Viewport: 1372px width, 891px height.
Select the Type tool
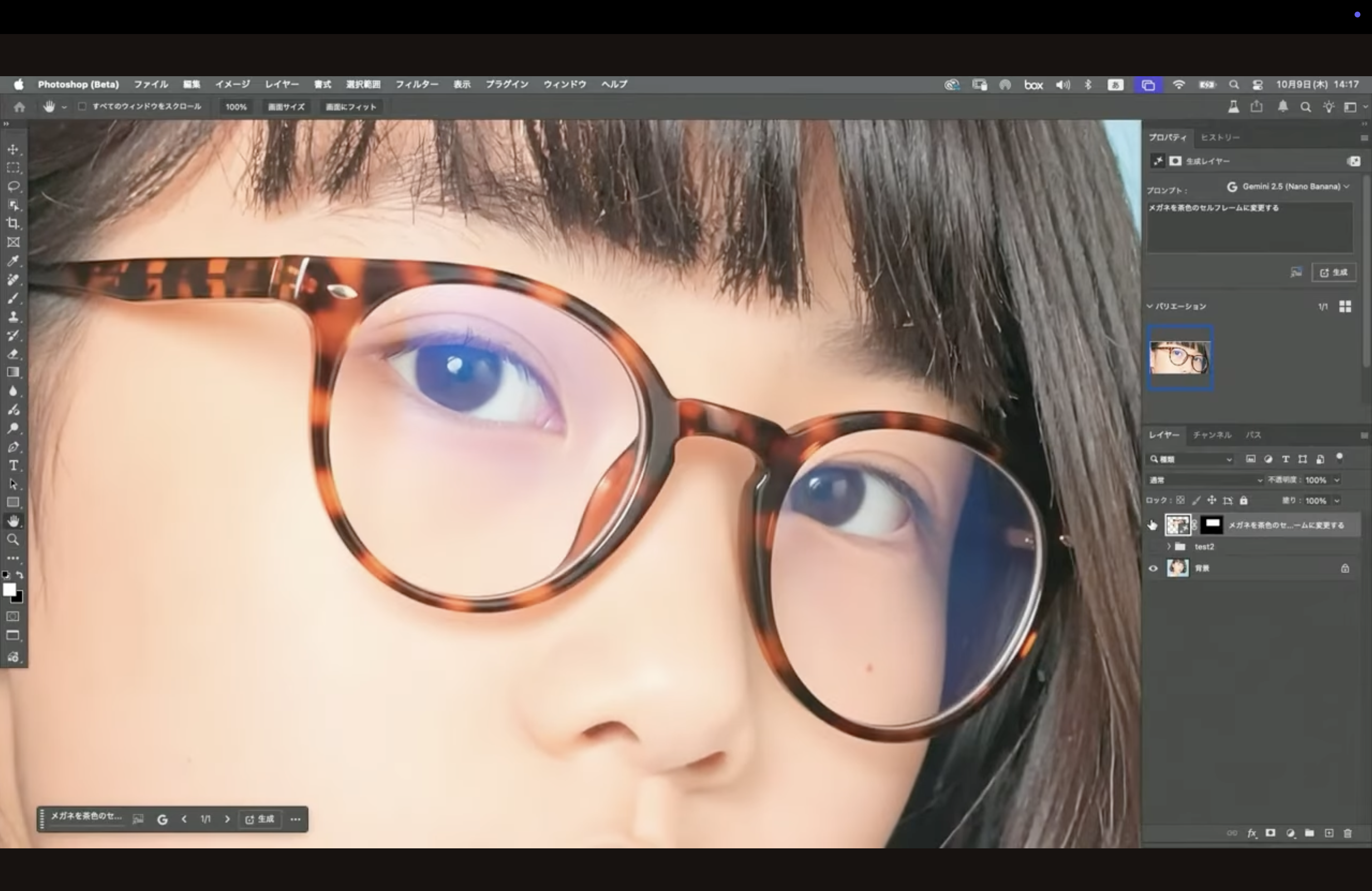point(13,465)
